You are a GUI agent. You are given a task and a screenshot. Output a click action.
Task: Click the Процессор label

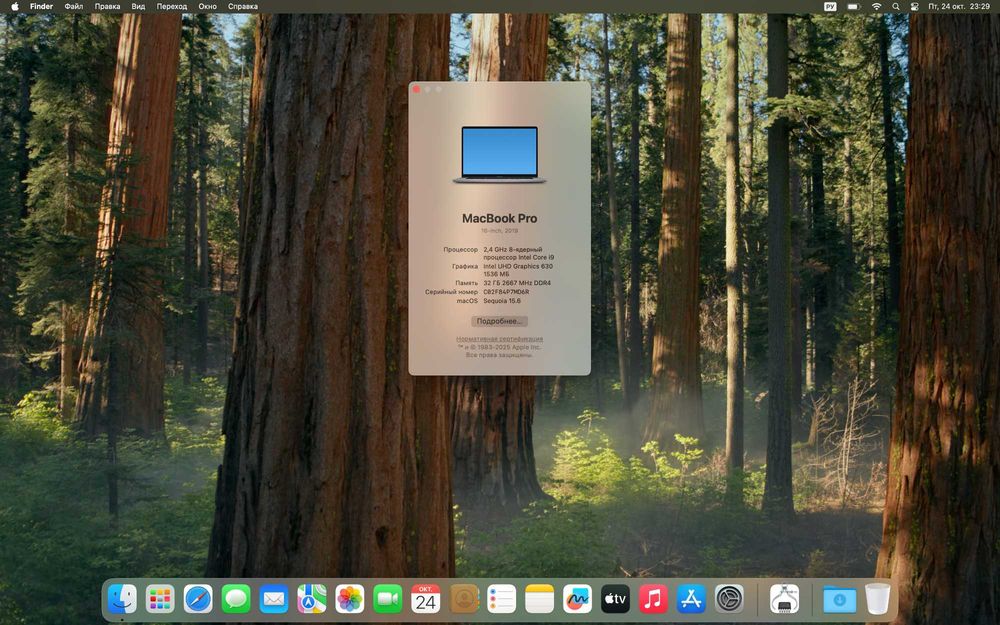coord(460,249)
